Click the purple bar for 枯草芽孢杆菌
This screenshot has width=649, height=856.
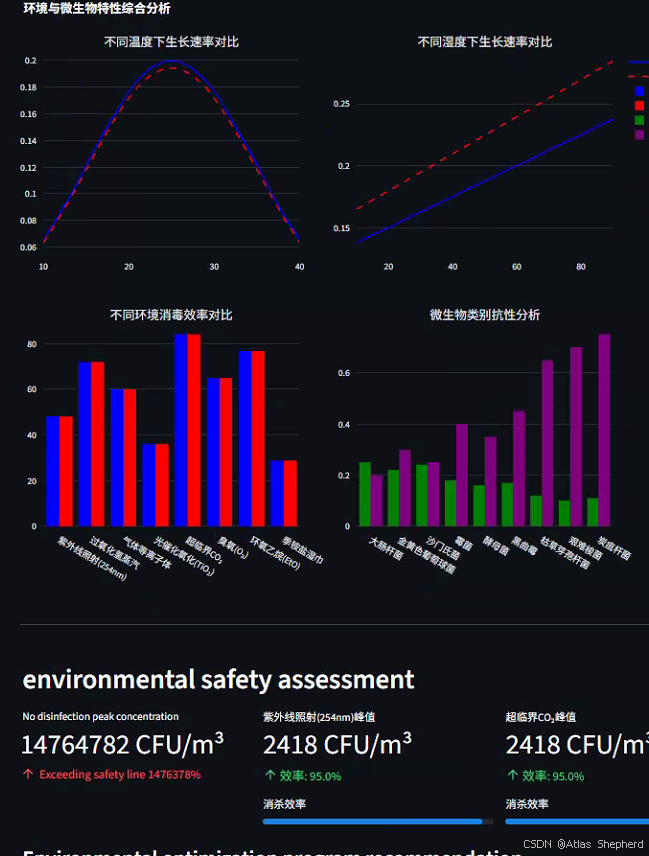(x=547, y=443)
